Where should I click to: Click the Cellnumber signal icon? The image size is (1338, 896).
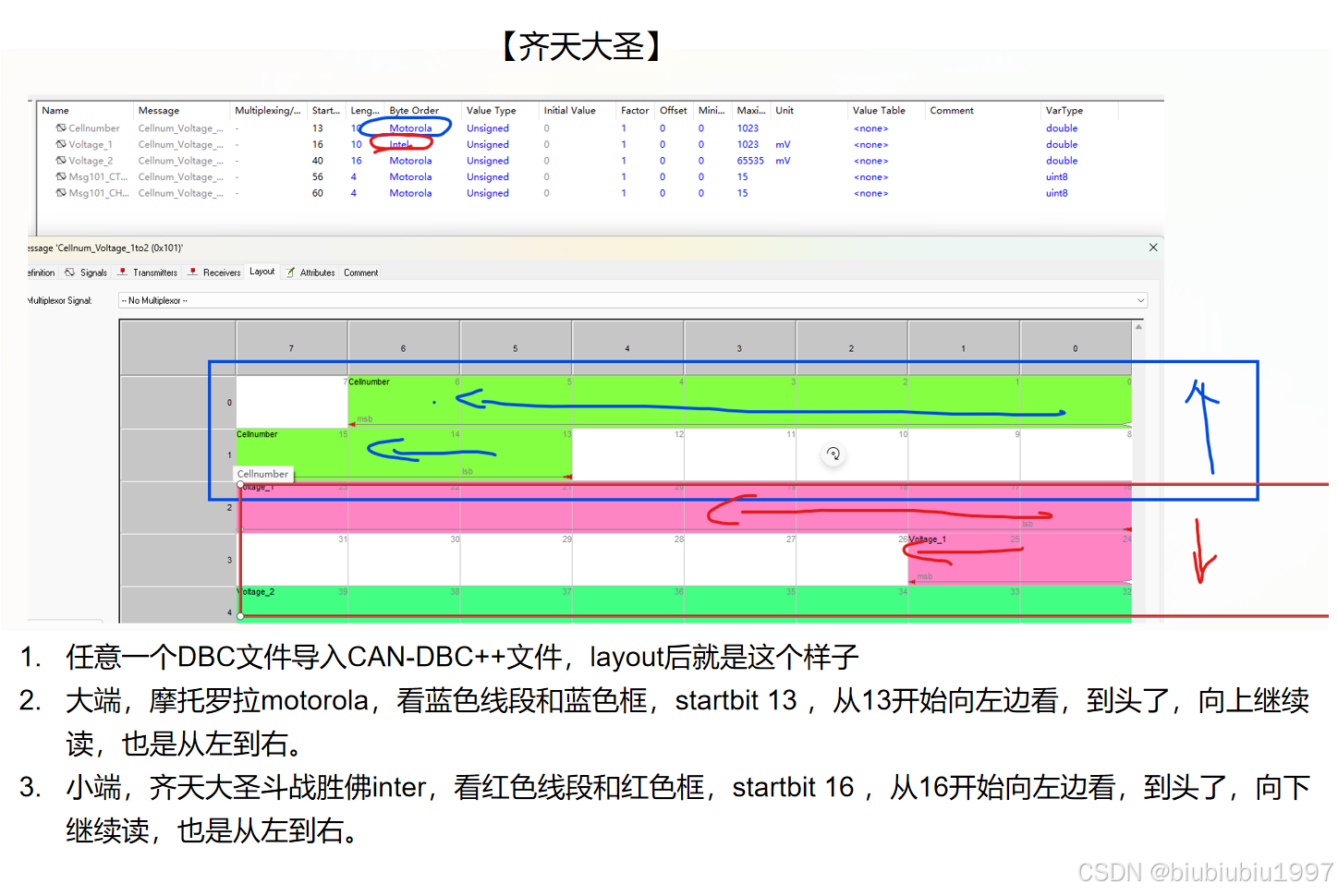tap(61, 127)
